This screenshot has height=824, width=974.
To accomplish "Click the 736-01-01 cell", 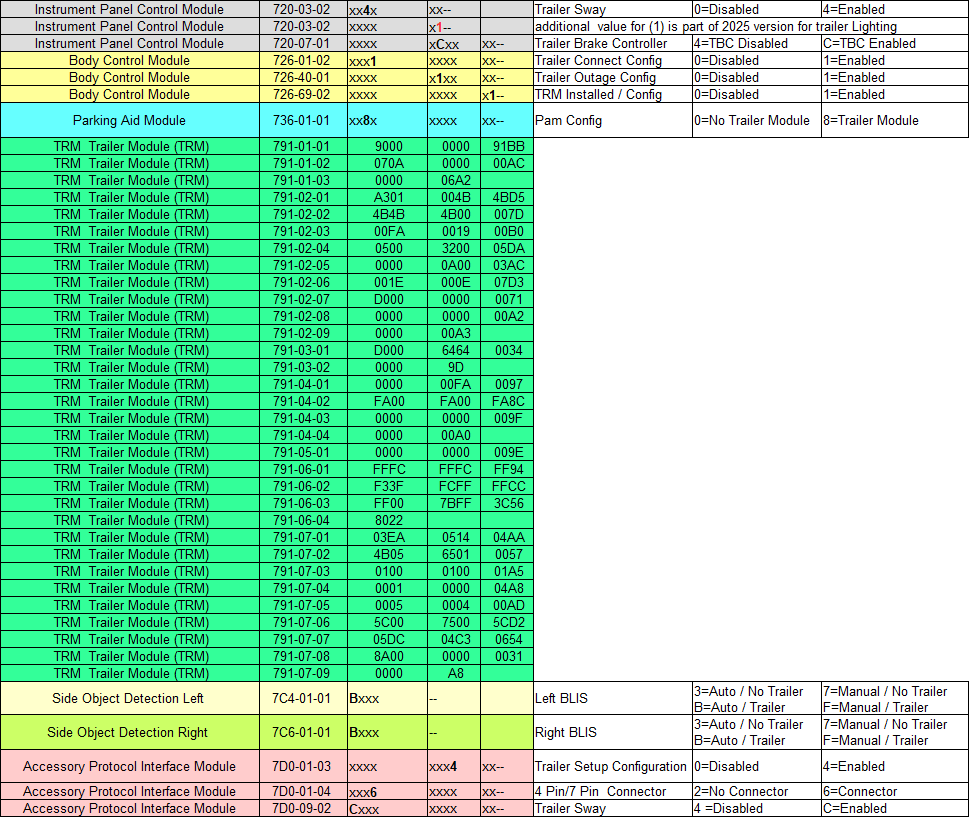I will click(x=303, y=120).
